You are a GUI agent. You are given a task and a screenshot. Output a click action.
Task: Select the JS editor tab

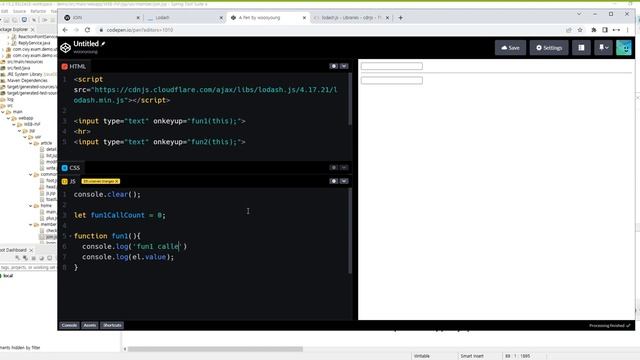[x=69, y=181]
